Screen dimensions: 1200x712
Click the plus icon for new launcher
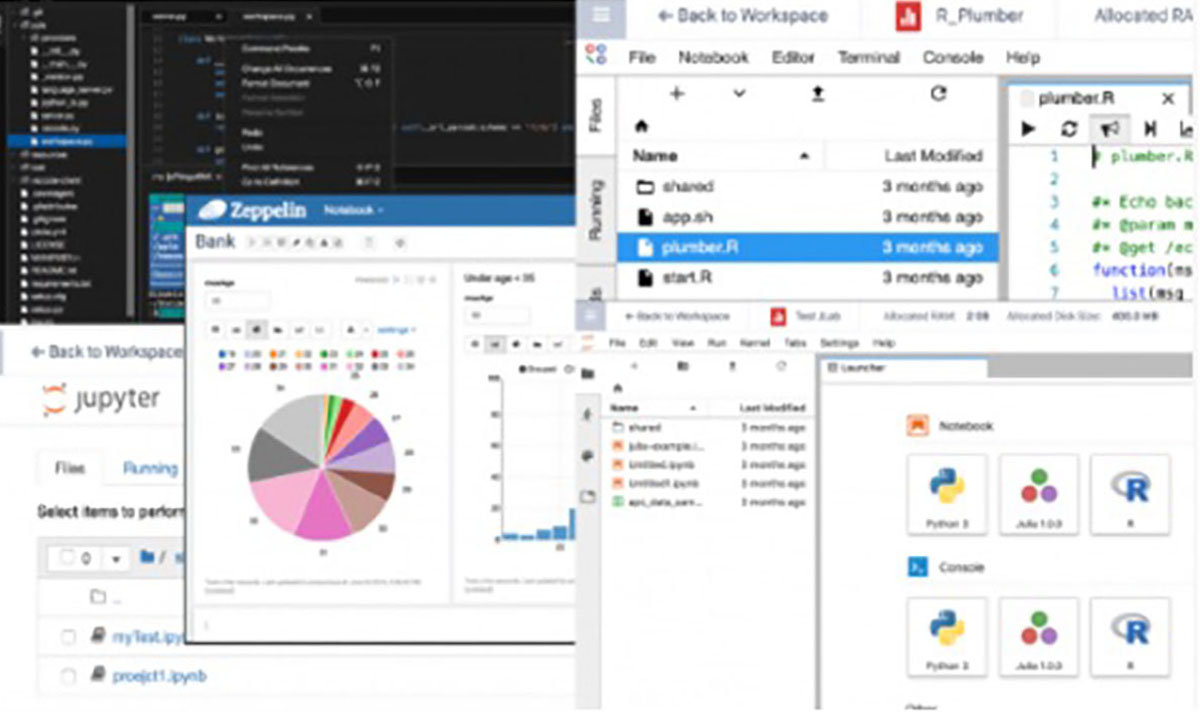coord(677,93)
